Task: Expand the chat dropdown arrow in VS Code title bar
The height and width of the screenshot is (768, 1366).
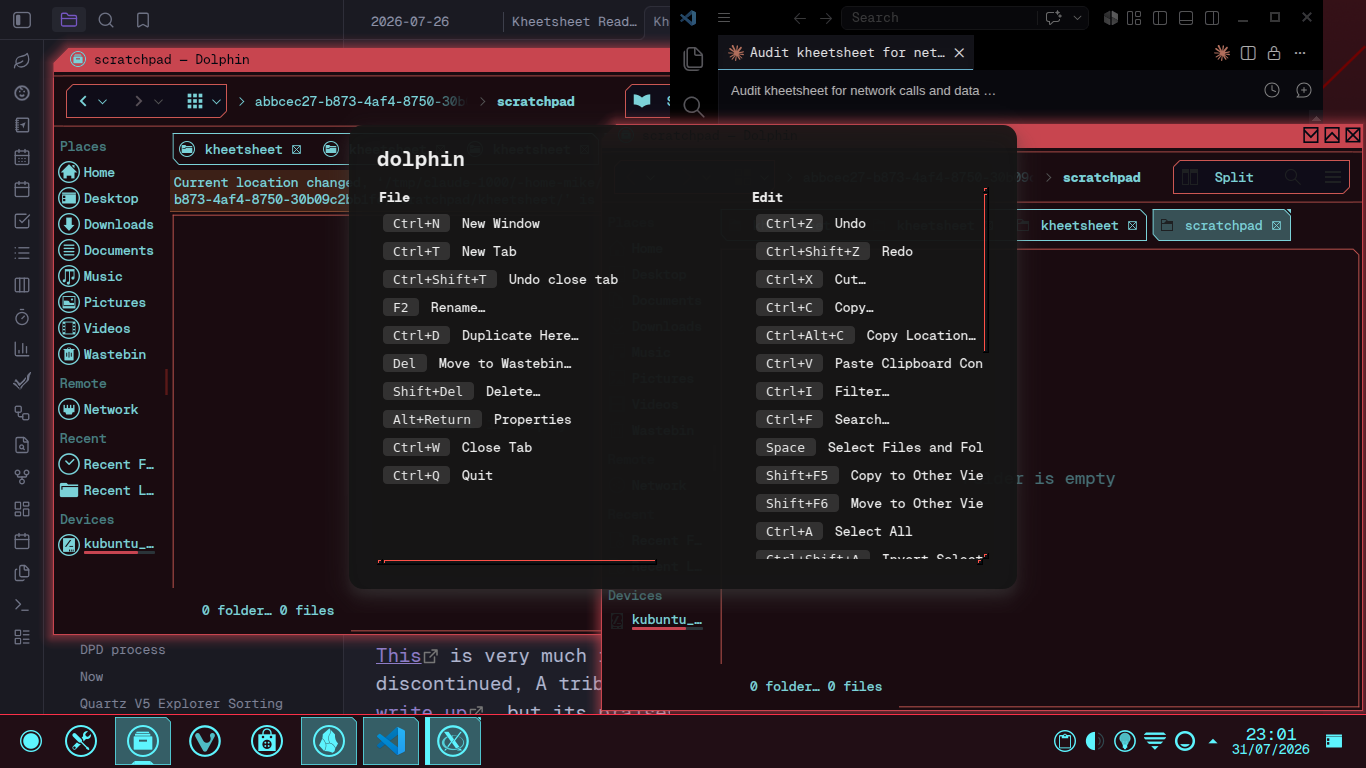Action: click(x=1078, y=18)
